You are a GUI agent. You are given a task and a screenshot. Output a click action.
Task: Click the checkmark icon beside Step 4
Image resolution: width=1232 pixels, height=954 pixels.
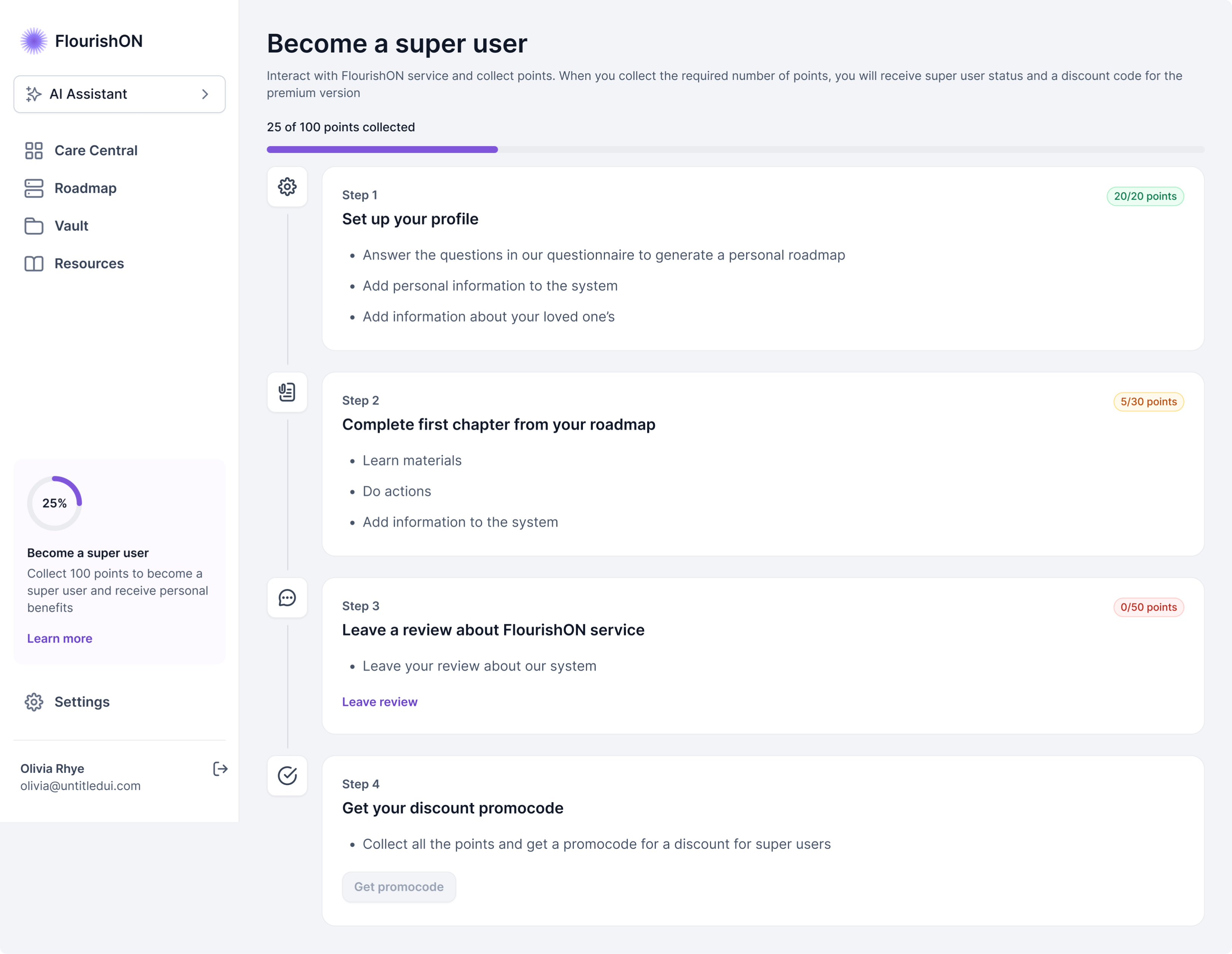tap(287, 776)
